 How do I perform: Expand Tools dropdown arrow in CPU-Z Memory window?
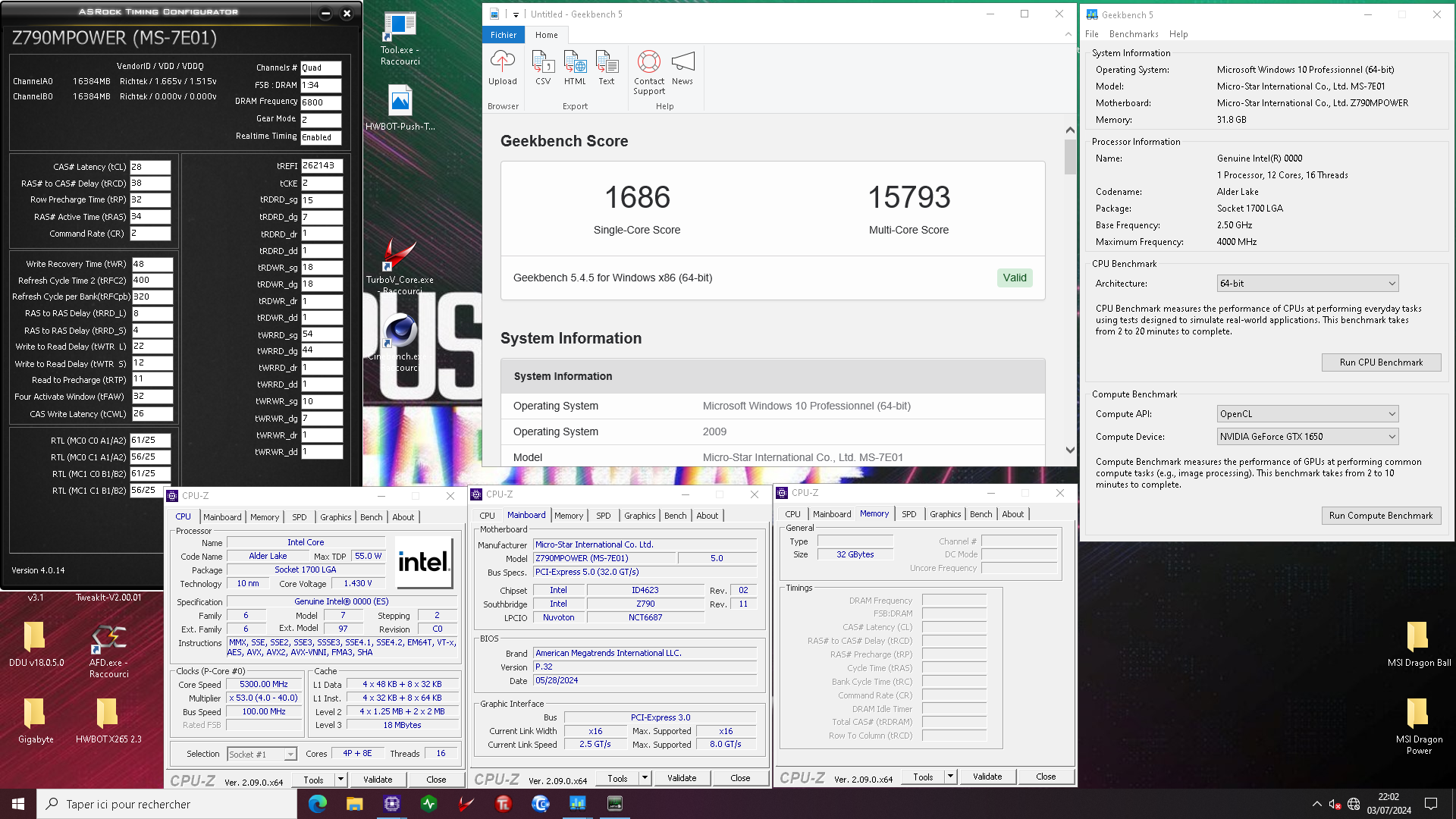coord(950,777)
